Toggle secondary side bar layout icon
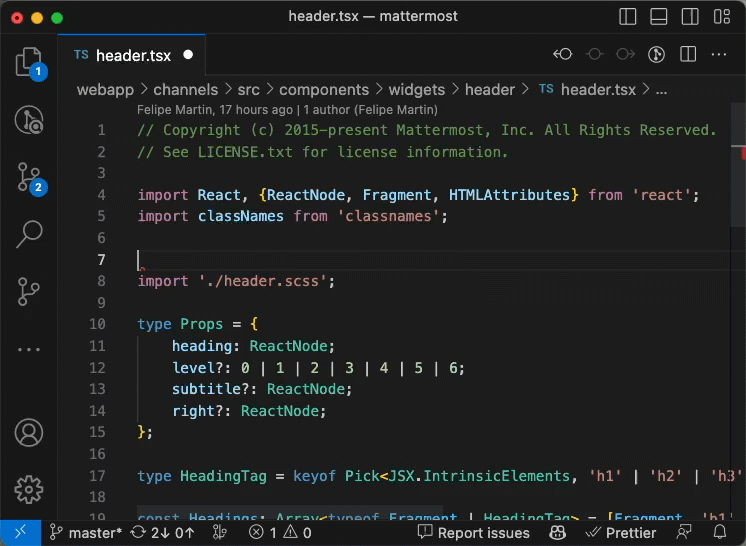Image resolution: width=746 pixels, height=546 pixels. pos(690,17)
